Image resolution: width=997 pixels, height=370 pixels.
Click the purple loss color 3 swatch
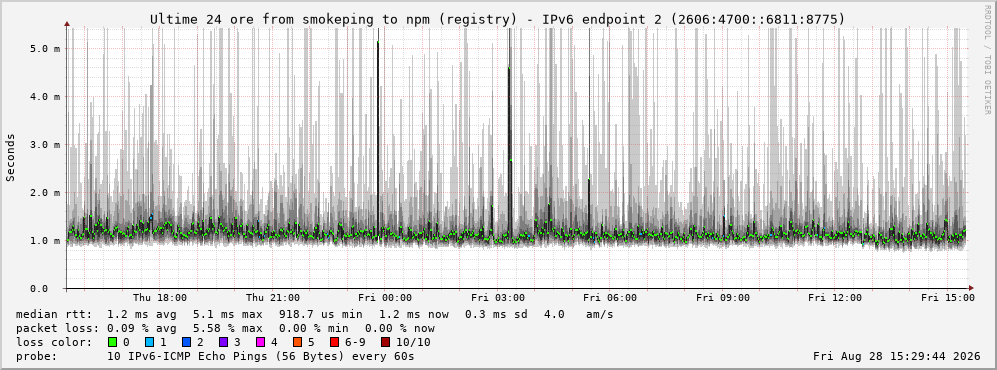(x=223, y=342)
